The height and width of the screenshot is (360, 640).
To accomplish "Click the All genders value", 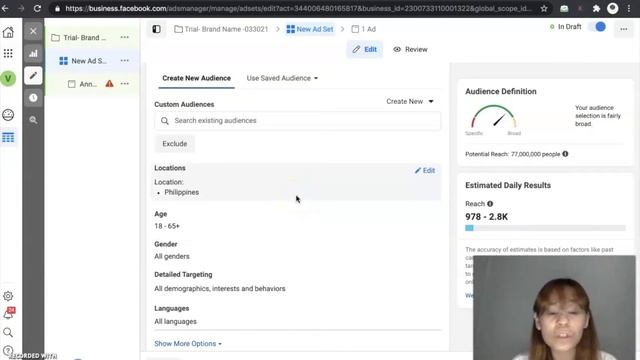I will pyautogui.click(x=172, y=256).
